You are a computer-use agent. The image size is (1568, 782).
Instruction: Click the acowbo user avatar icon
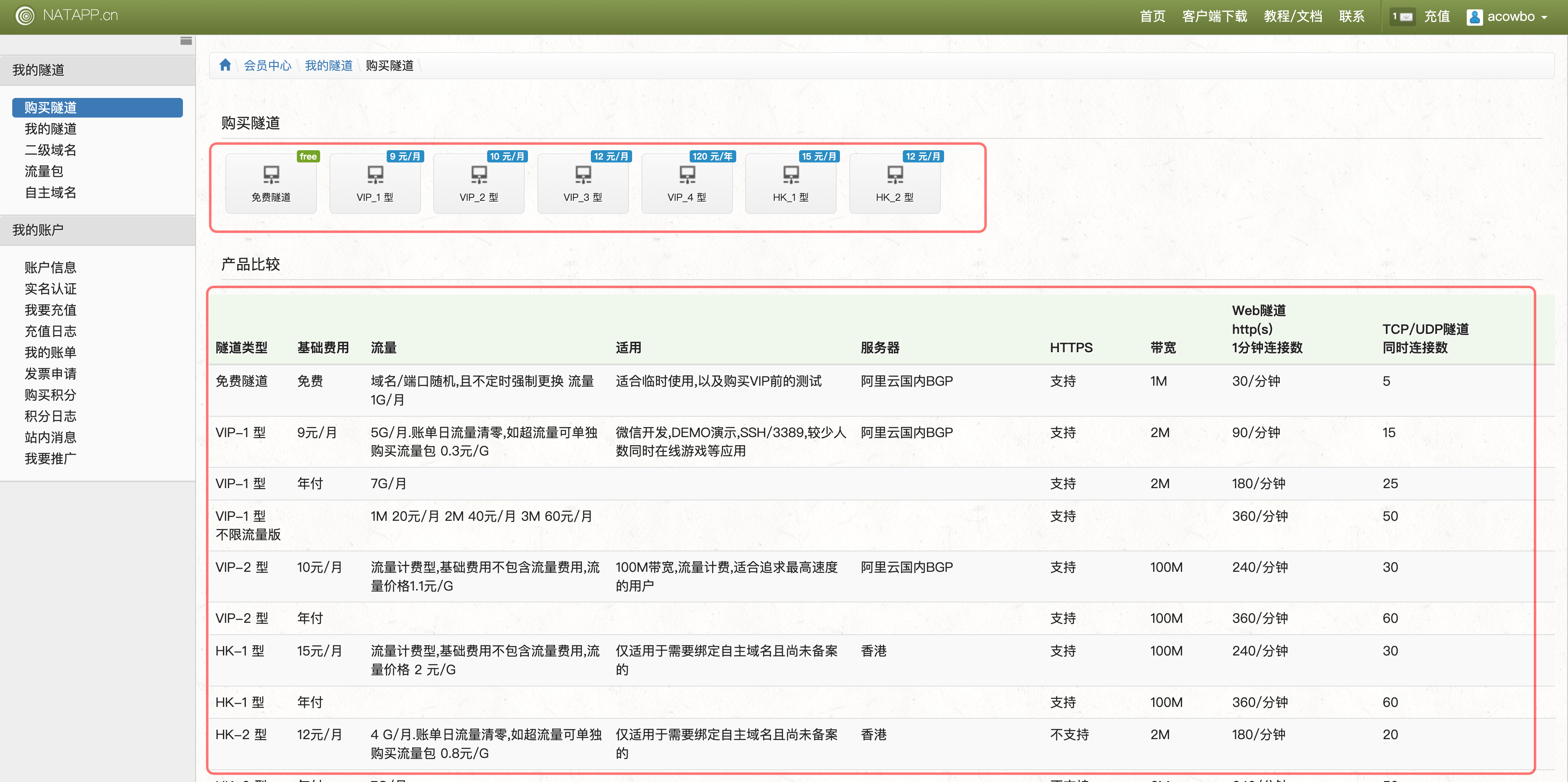click(1474, 17)
